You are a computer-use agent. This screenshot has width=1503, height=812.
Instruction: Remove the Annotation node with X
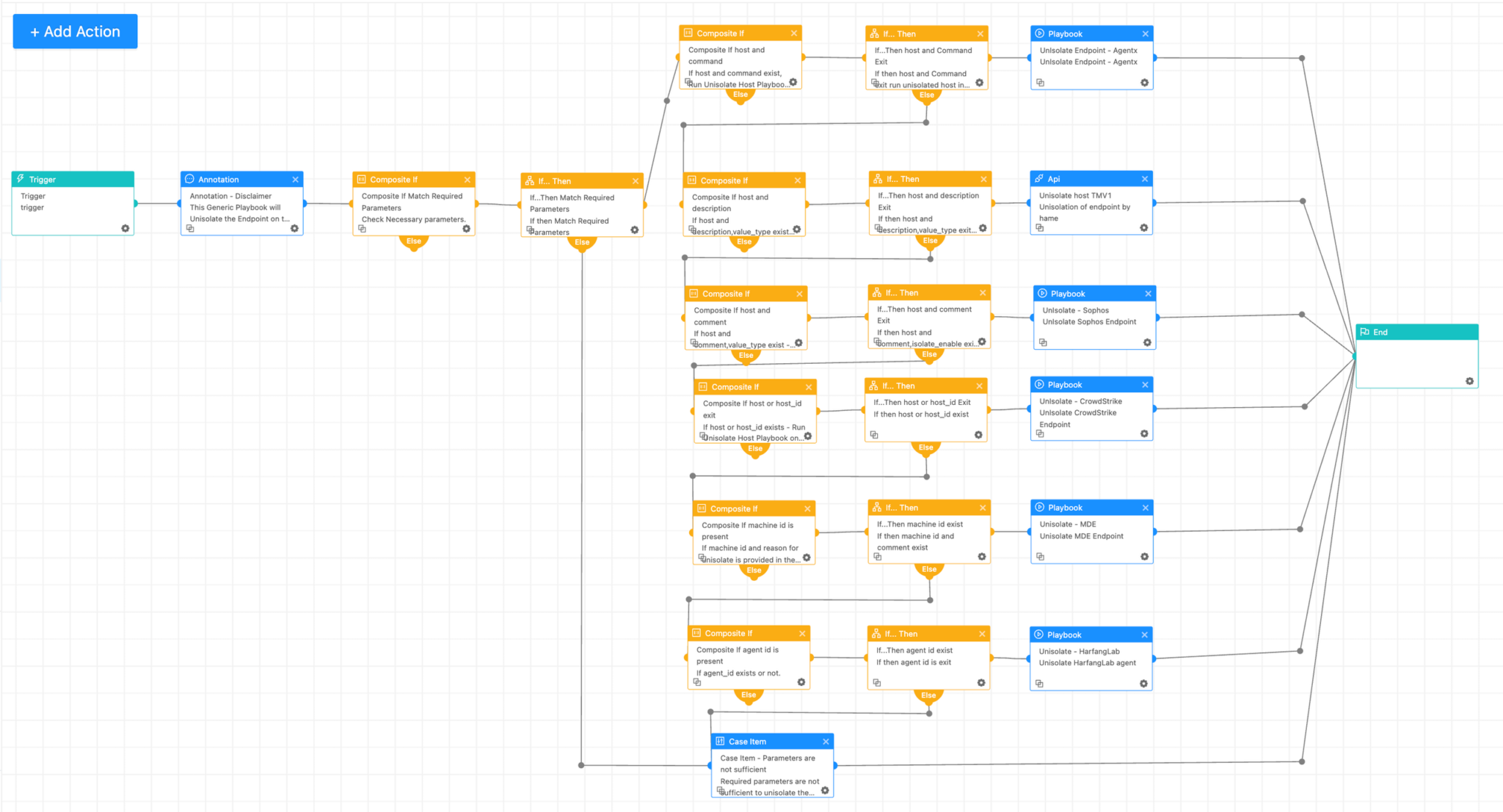point(296,180)
